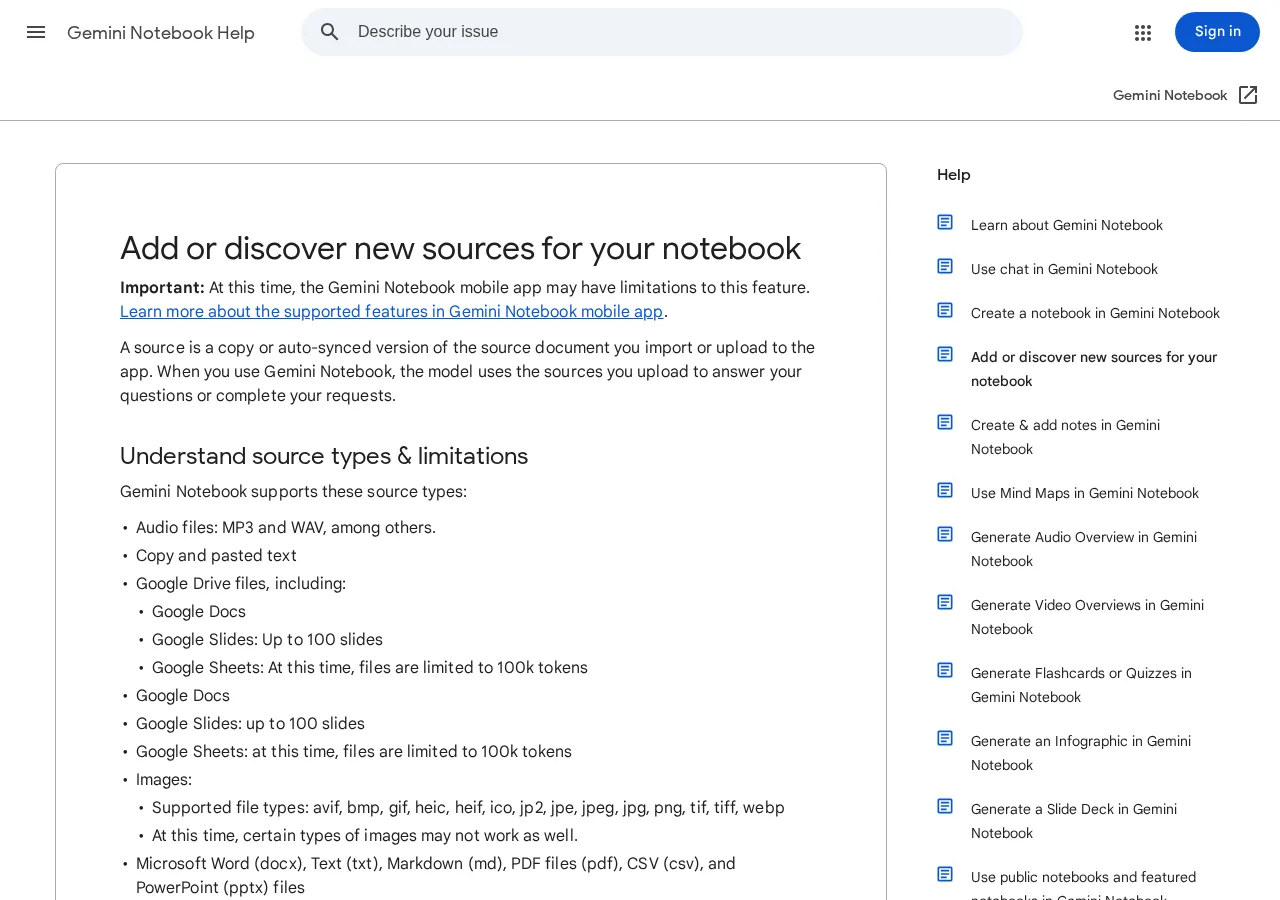Click article icon beside Use Mind Maps

tap(945, 490)
